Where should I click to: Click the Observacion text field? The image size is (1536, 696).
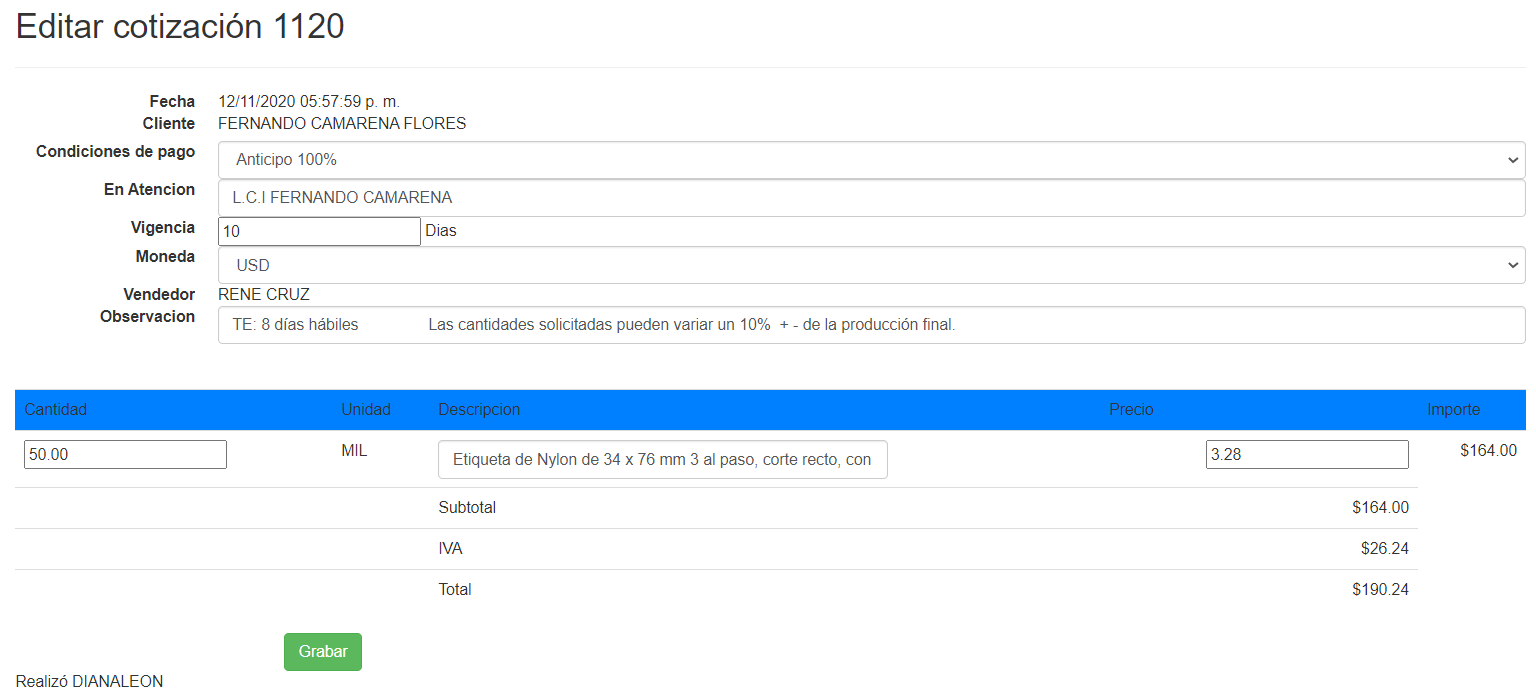(871, 325)
